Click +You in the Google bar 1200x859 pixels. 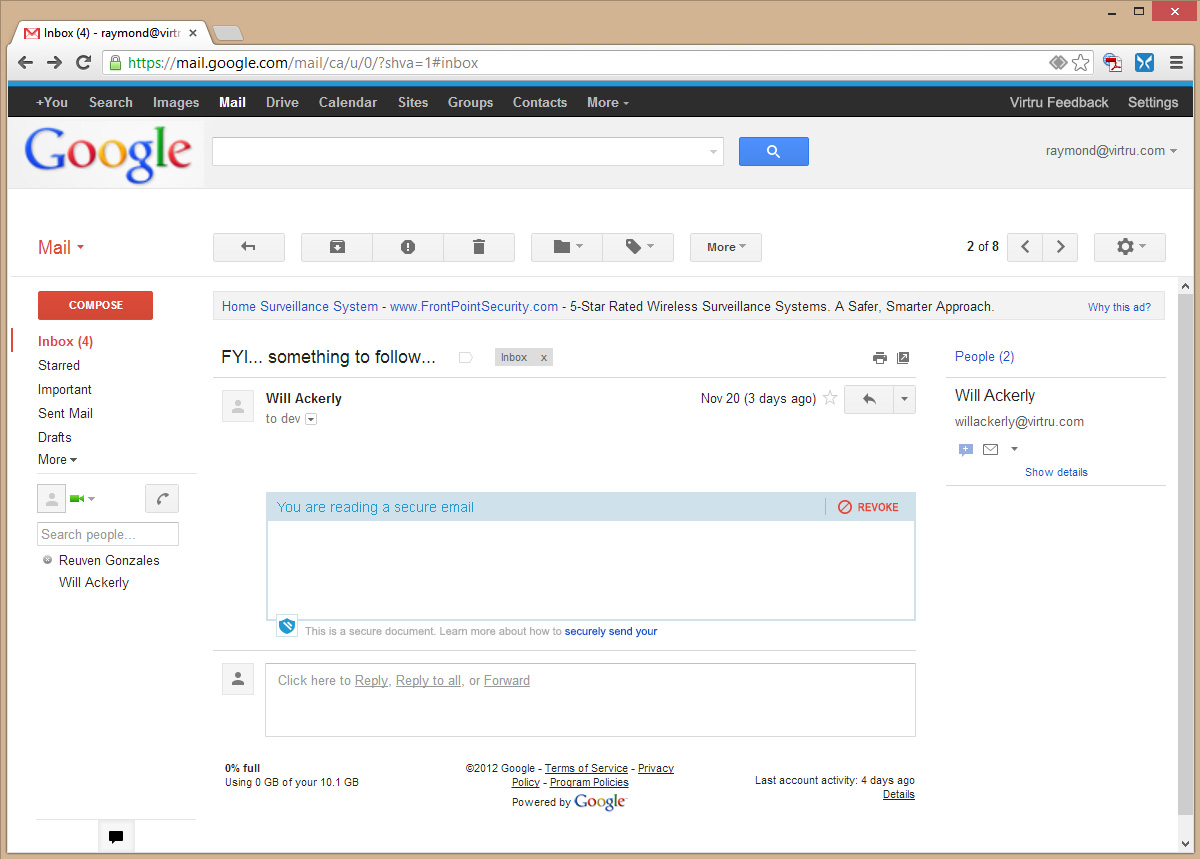52,102
